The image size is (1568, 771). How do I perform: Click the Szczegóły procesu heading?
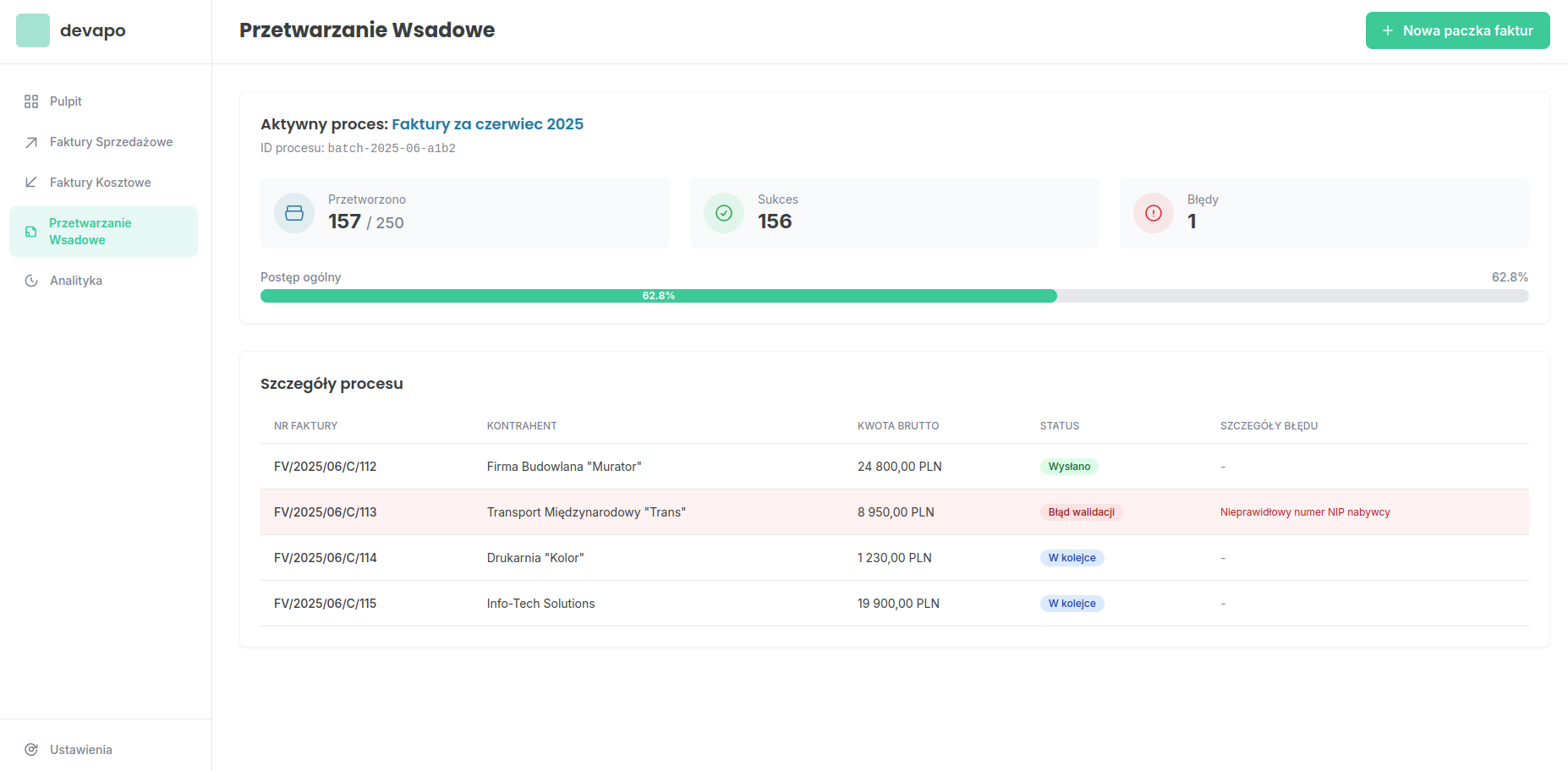click(x=332, y=384)
